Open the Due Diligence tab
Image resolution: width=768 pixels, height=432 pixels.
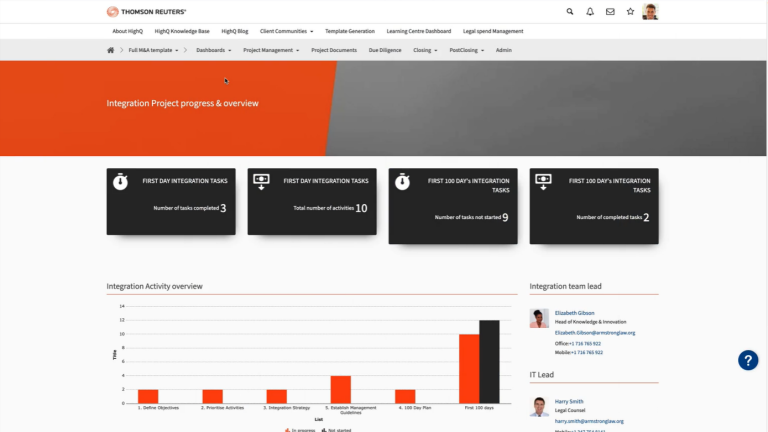pos(384,50)
